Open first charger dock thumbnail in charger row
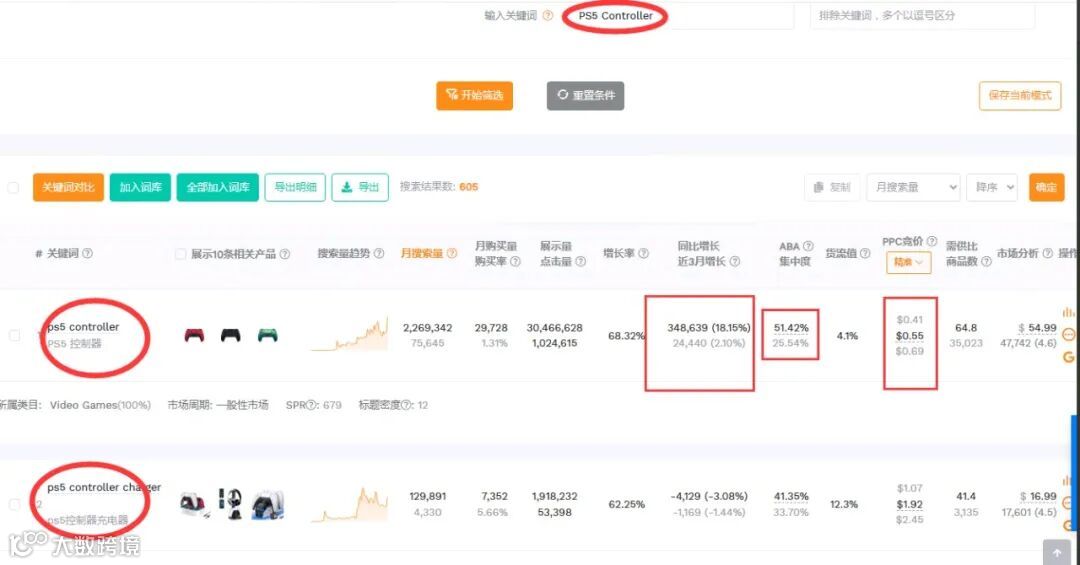 click(195, 505)
